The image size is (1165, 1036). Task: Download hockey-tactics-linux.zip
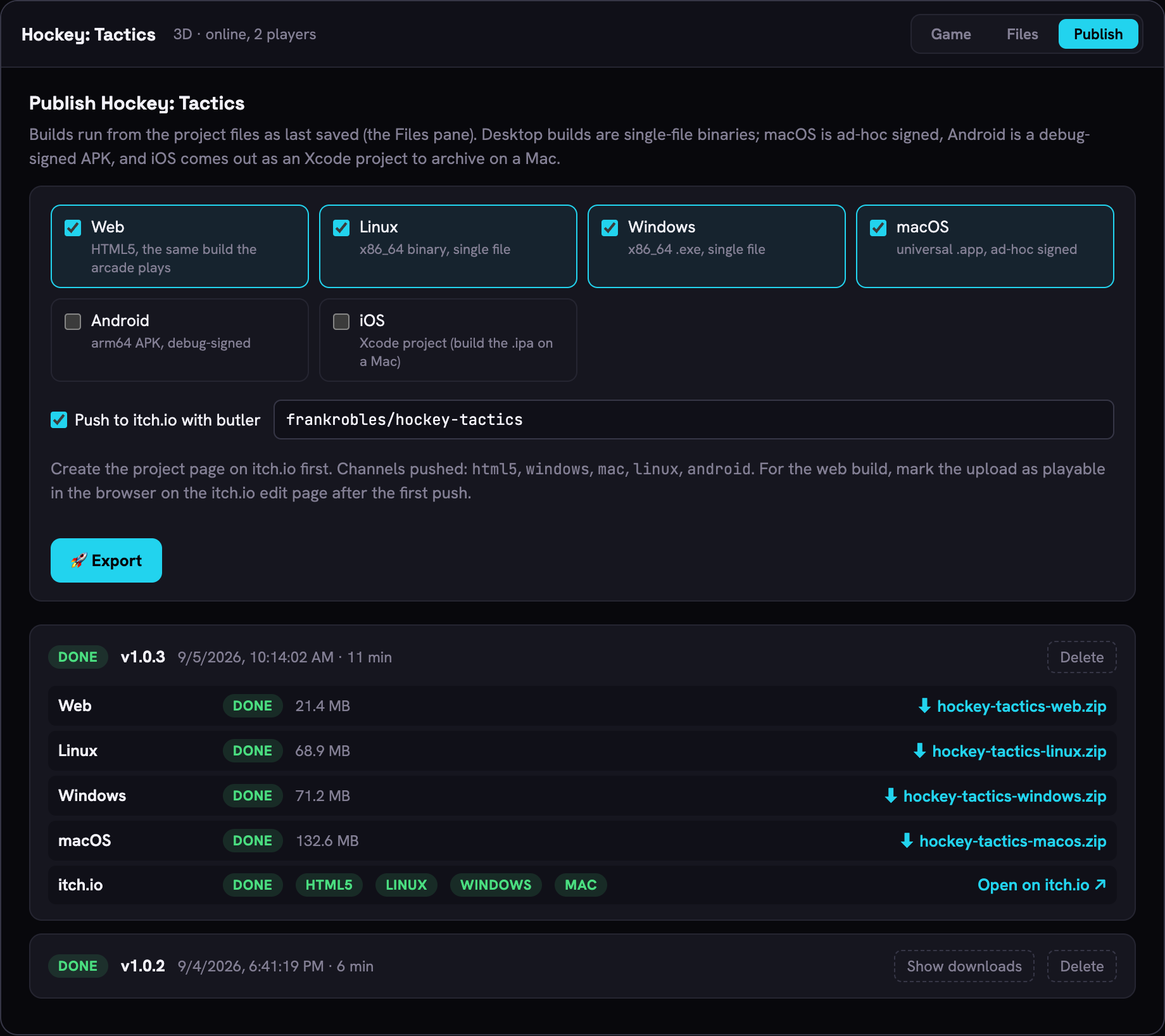point(1009,751)
